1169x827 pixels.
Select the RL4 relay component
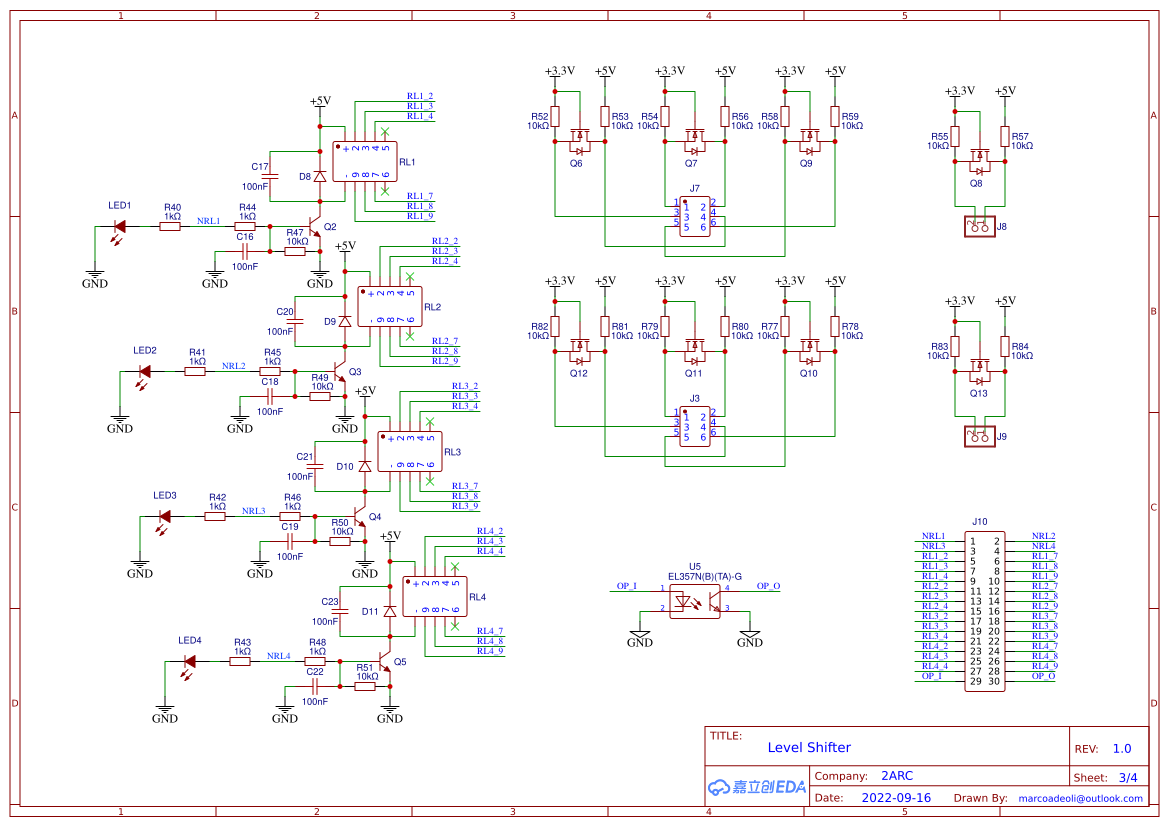[x=433, y=596]
